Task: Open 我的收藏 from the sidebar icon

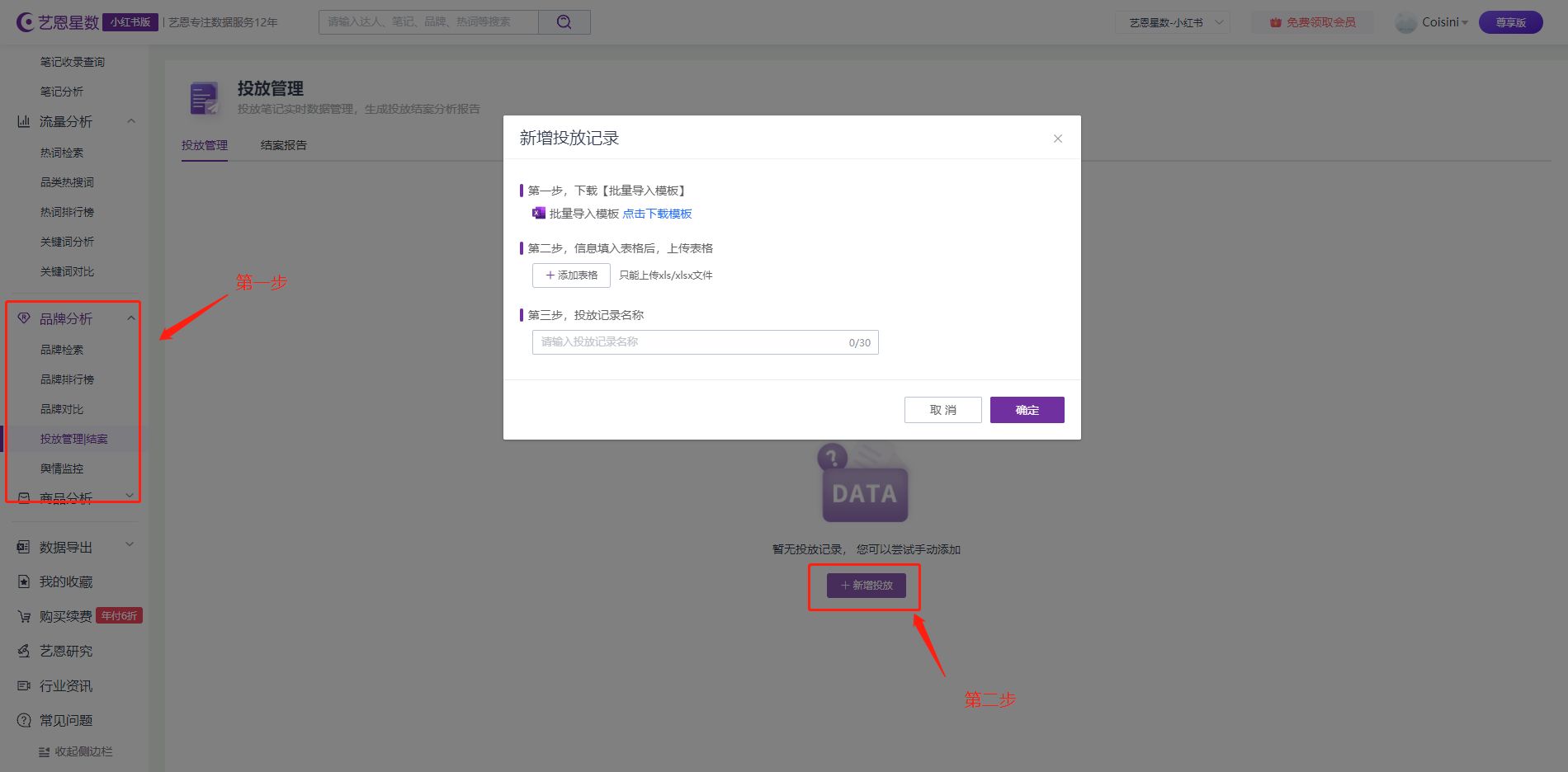Action: click(x=22, y=581)
